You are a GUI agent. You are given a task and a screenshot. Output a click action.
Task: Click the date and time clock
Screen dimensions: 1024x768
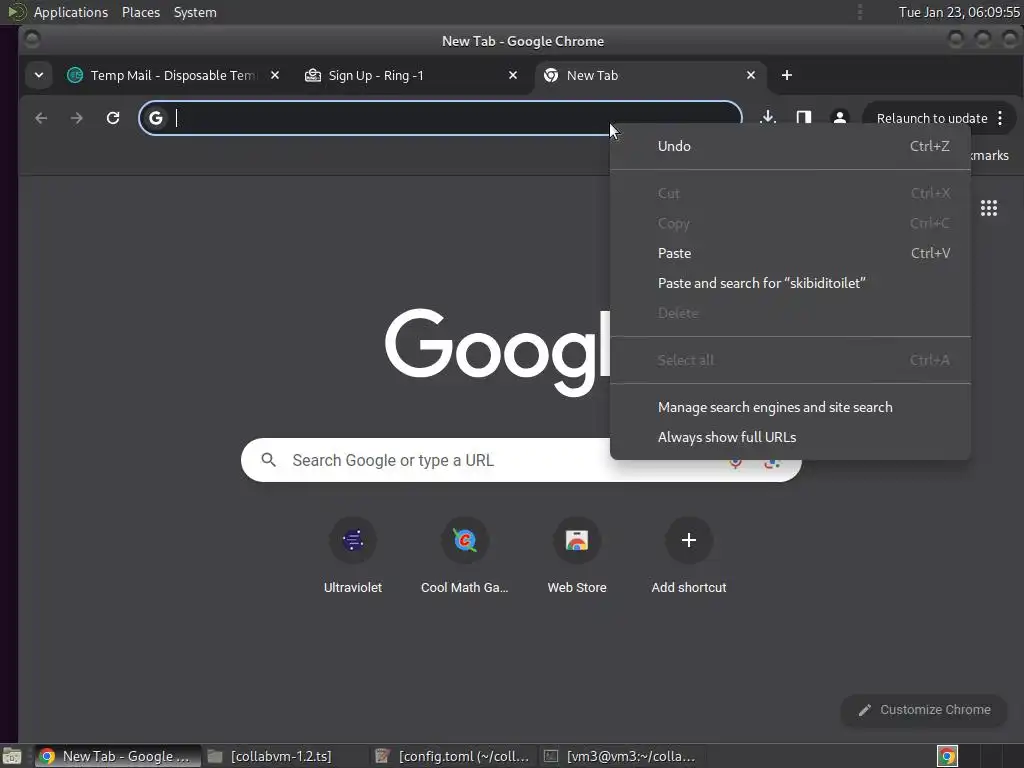(959, 12)
